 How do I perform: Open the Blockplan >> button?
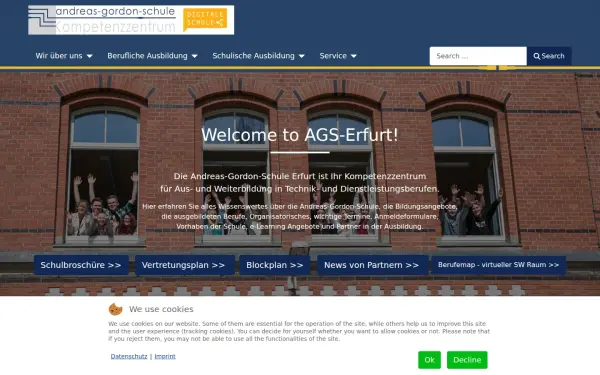[275, 265]
